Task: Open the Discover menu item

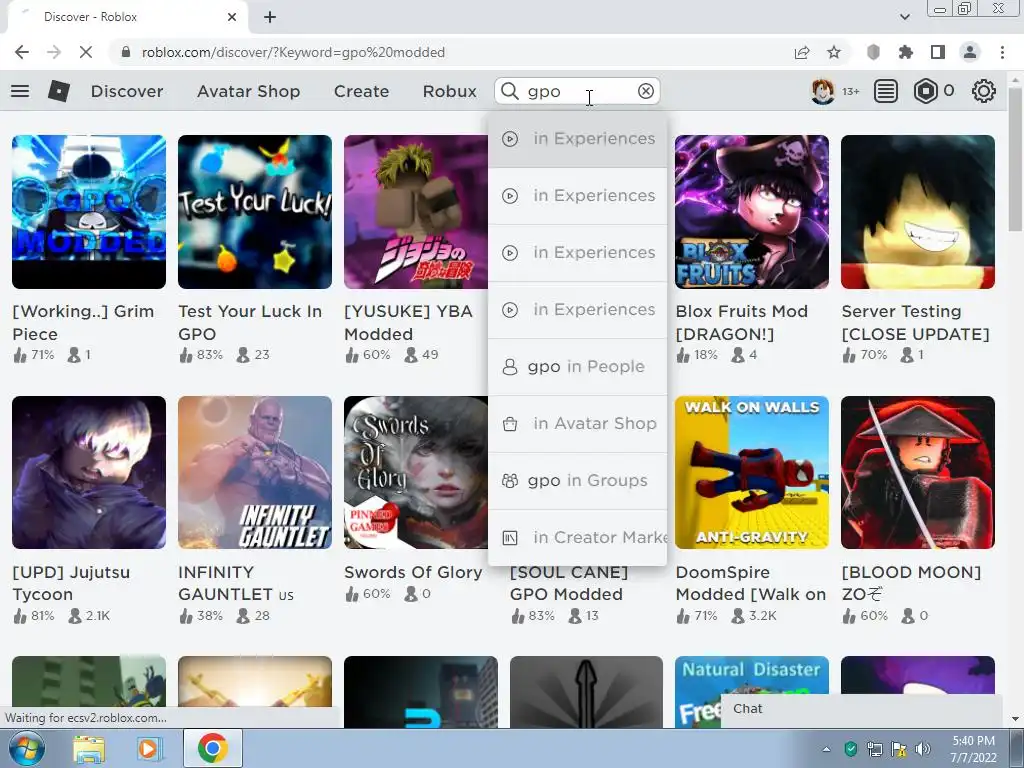Action: click(x=127, y=91)
